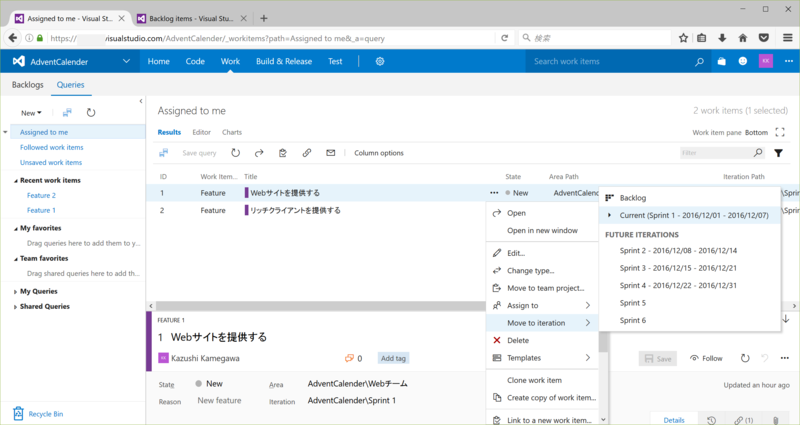Email query results with envelope icon
This screenshot has width=800, height=425.
331,153
